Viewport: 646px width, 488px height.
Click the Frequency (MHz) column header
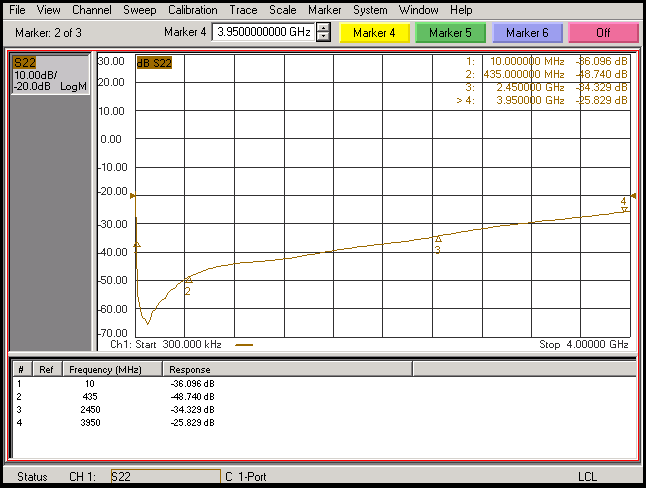[x=112, y=369]
